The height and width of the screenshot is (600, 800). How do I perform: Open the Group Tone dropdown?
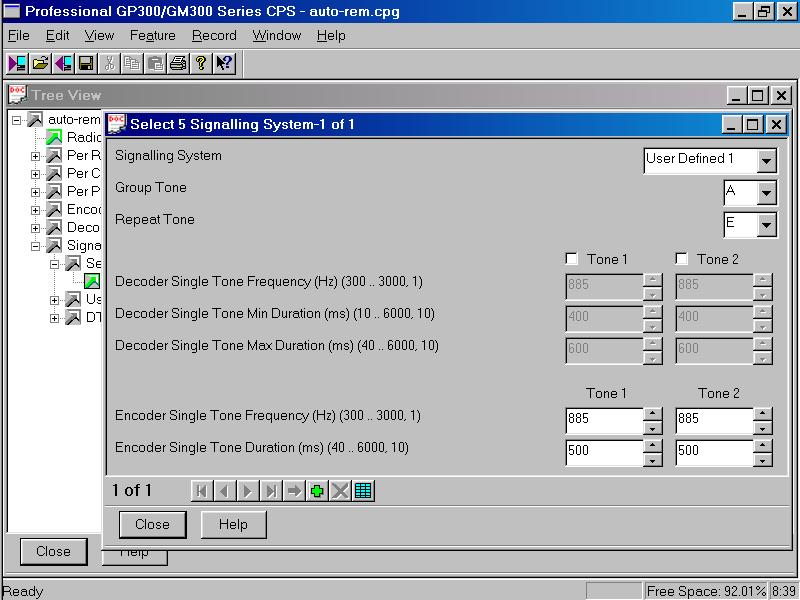point(766,193)
